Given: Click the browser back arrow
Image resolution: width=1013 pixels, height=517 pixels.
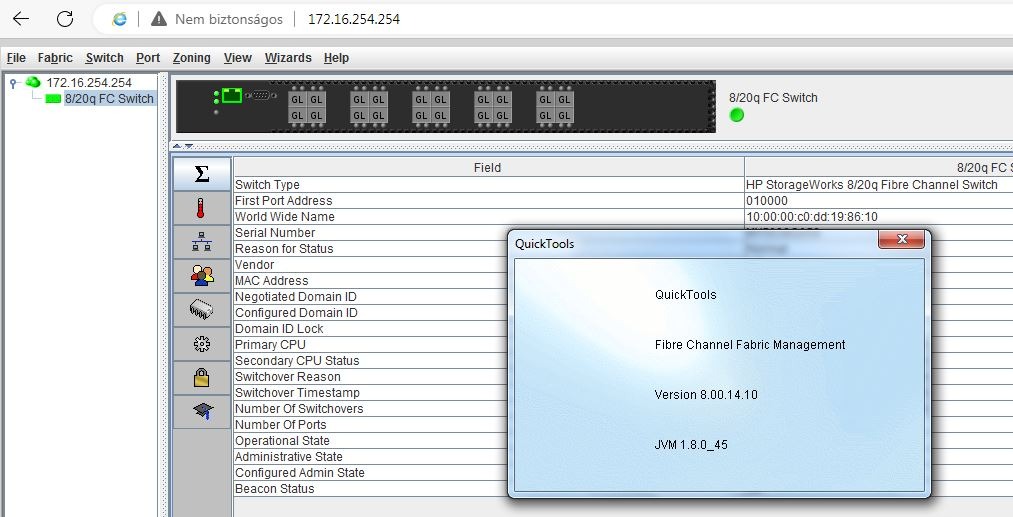Looking at the screenshot, I should coord(21,19).
